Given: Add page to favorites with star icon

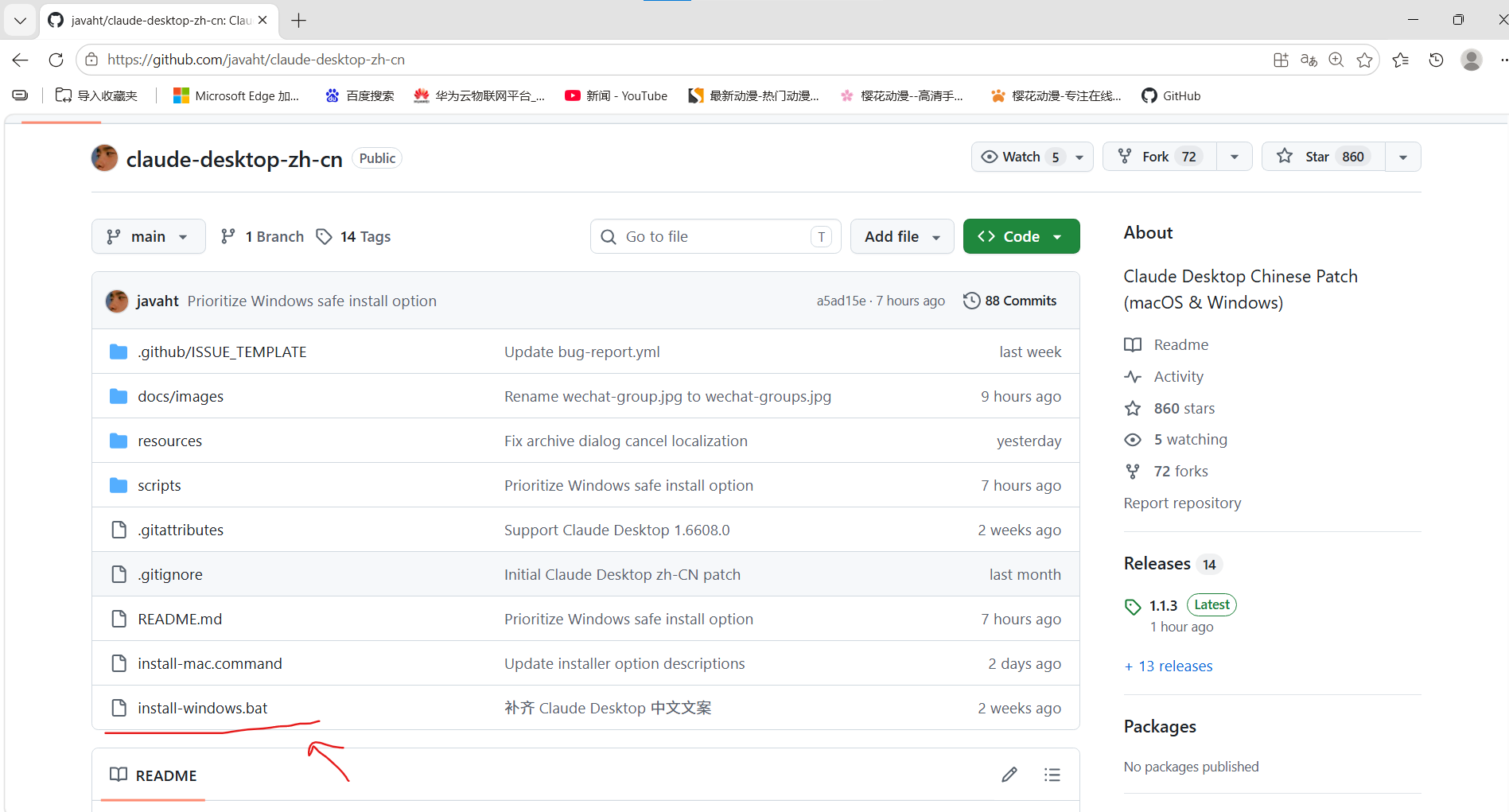Looking at the screenshot, I should (x=1365, y=60).
